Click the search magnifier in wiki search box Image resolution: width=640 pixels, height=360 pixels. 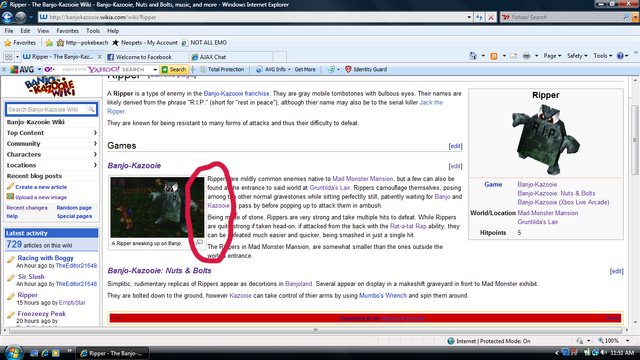coord(91,109)
